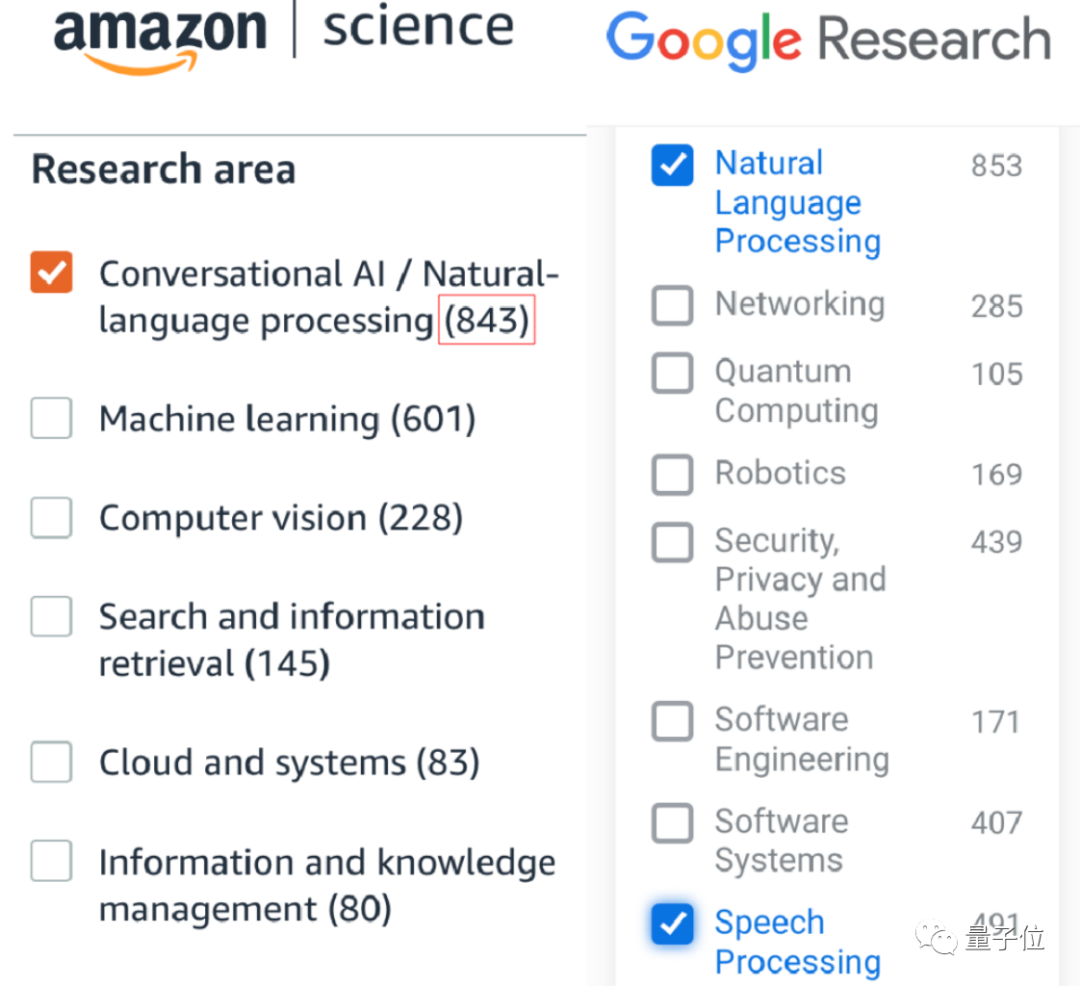1080x986 pixels.
Task: Uncheck Conversational AI / Natural-language processing
Action: pyautogui.click(x=52, y=273)
